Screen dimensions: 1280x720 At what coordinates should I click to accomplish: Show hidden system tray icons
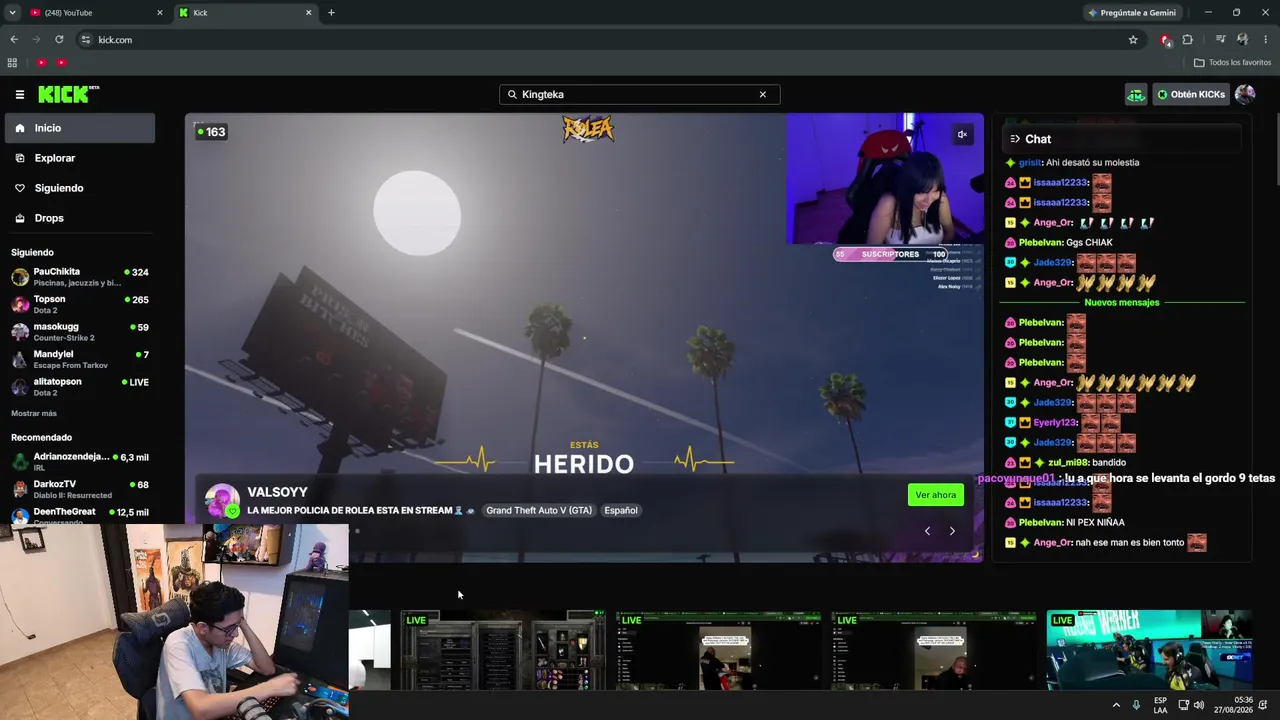pos(1116,705)
